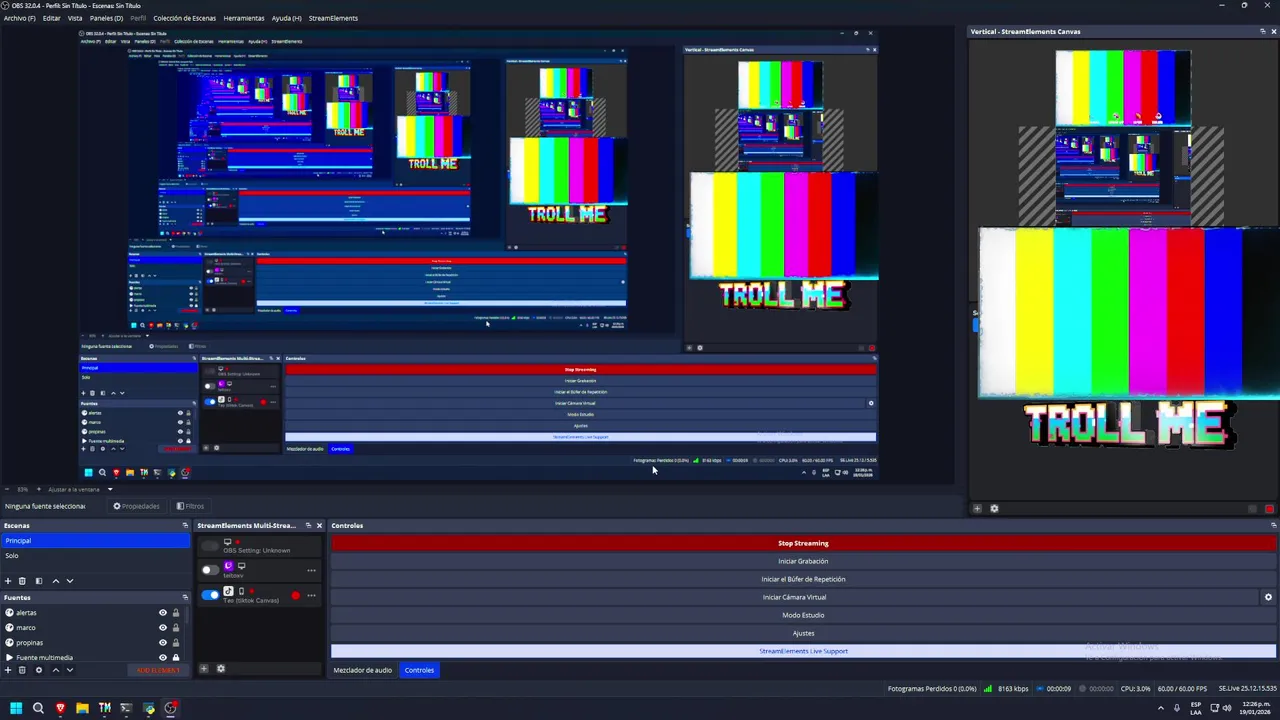Hide the alertas source
The image size is (1280, 720).
pos(163,613)
